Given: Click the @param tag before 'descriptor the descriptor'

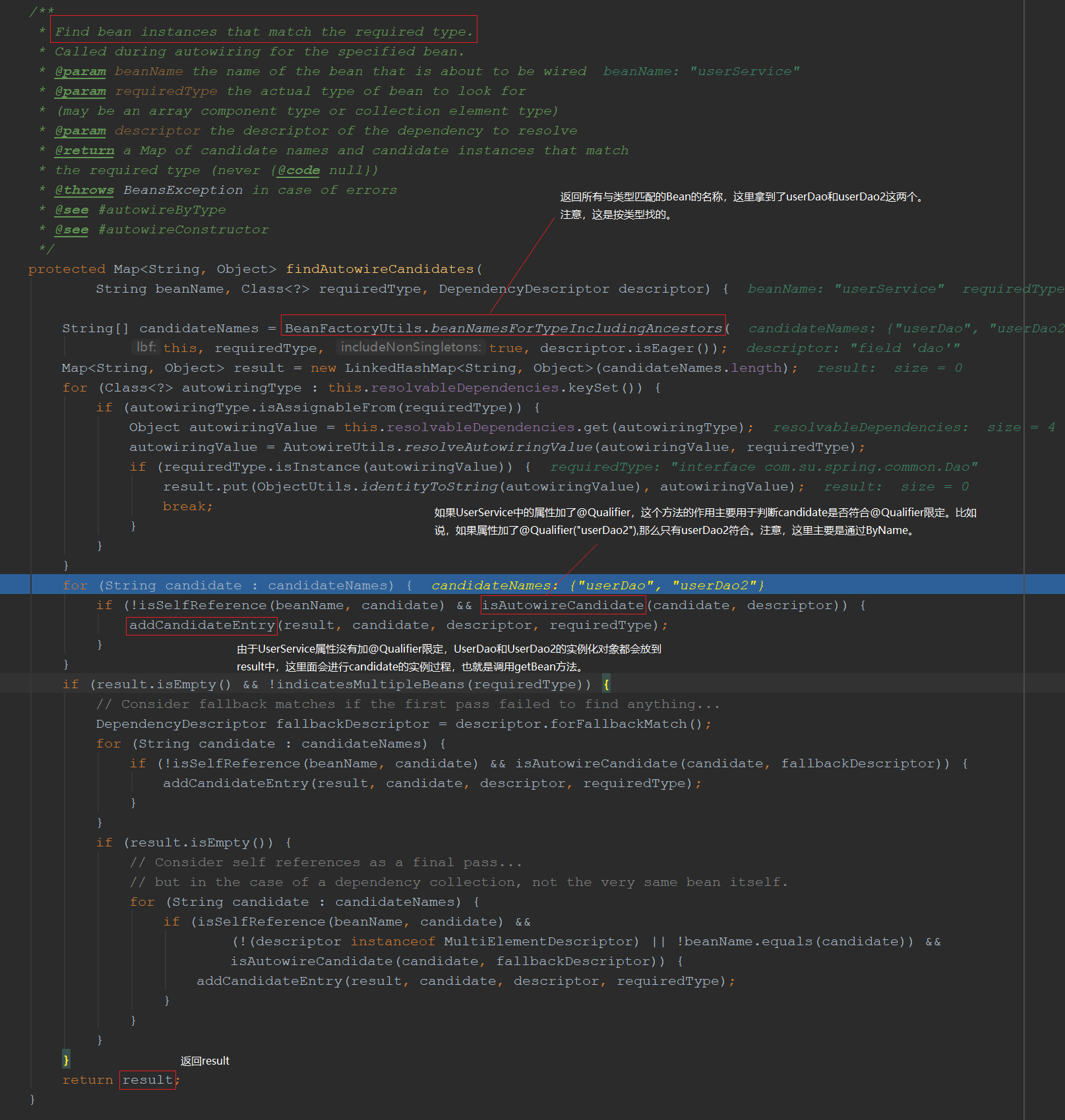Looking at the screenshot, I should 80,131.
